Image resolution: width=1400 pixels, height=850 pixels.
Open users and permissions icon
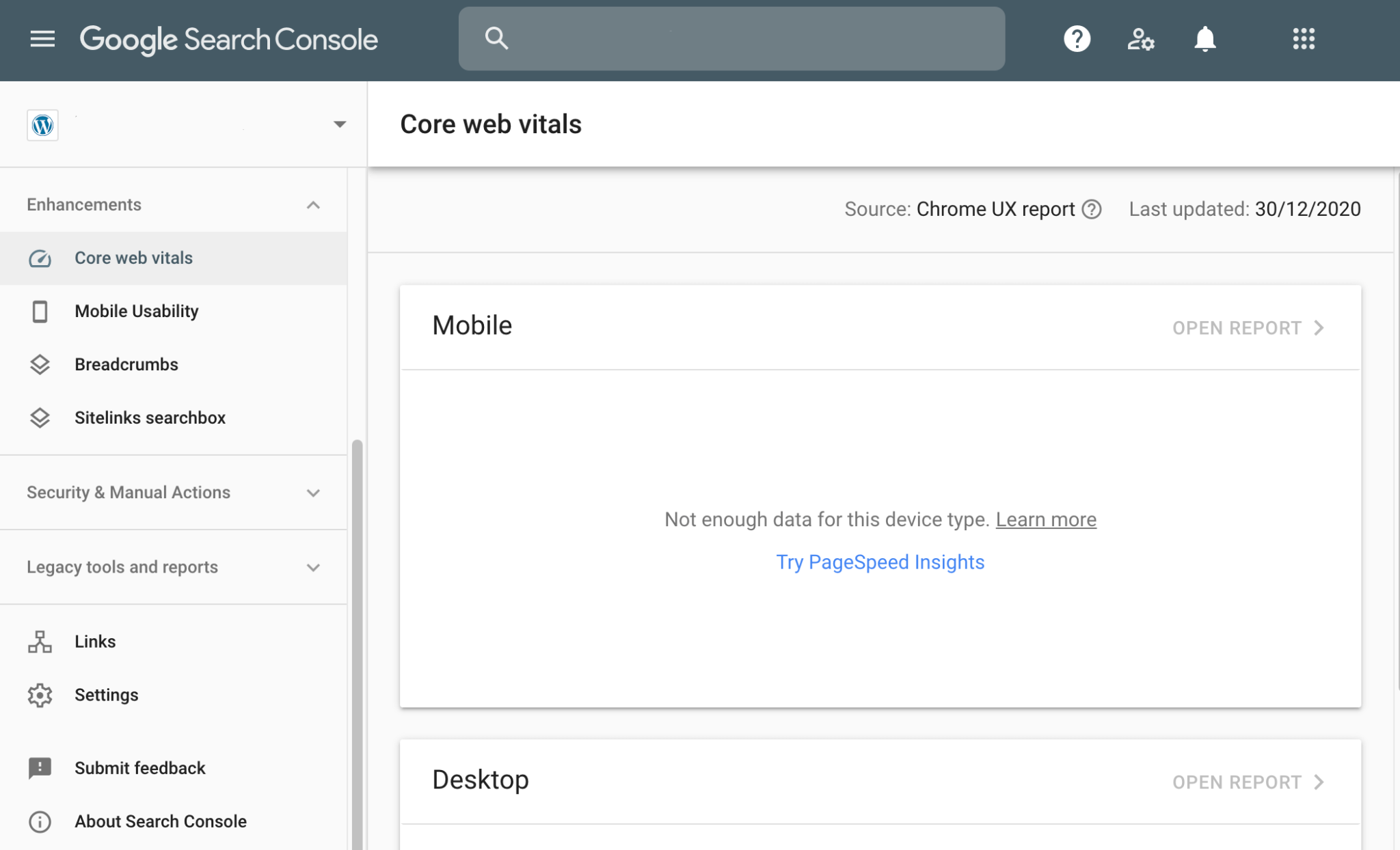1140,39
